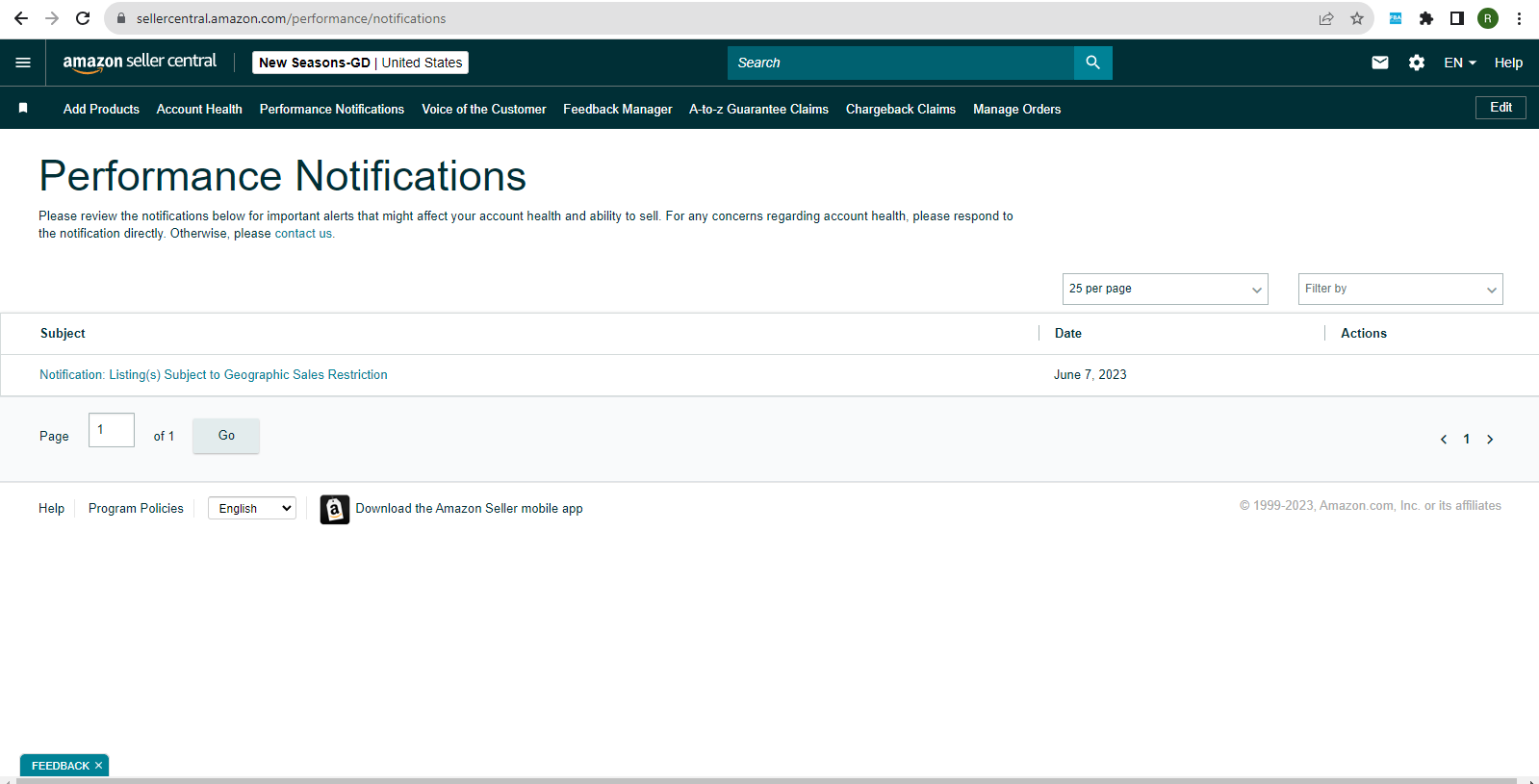The height and width of the screenshot is (784, 1539).
Task: Open Performance Notifications menu item
Action: (x=332, y=109)
